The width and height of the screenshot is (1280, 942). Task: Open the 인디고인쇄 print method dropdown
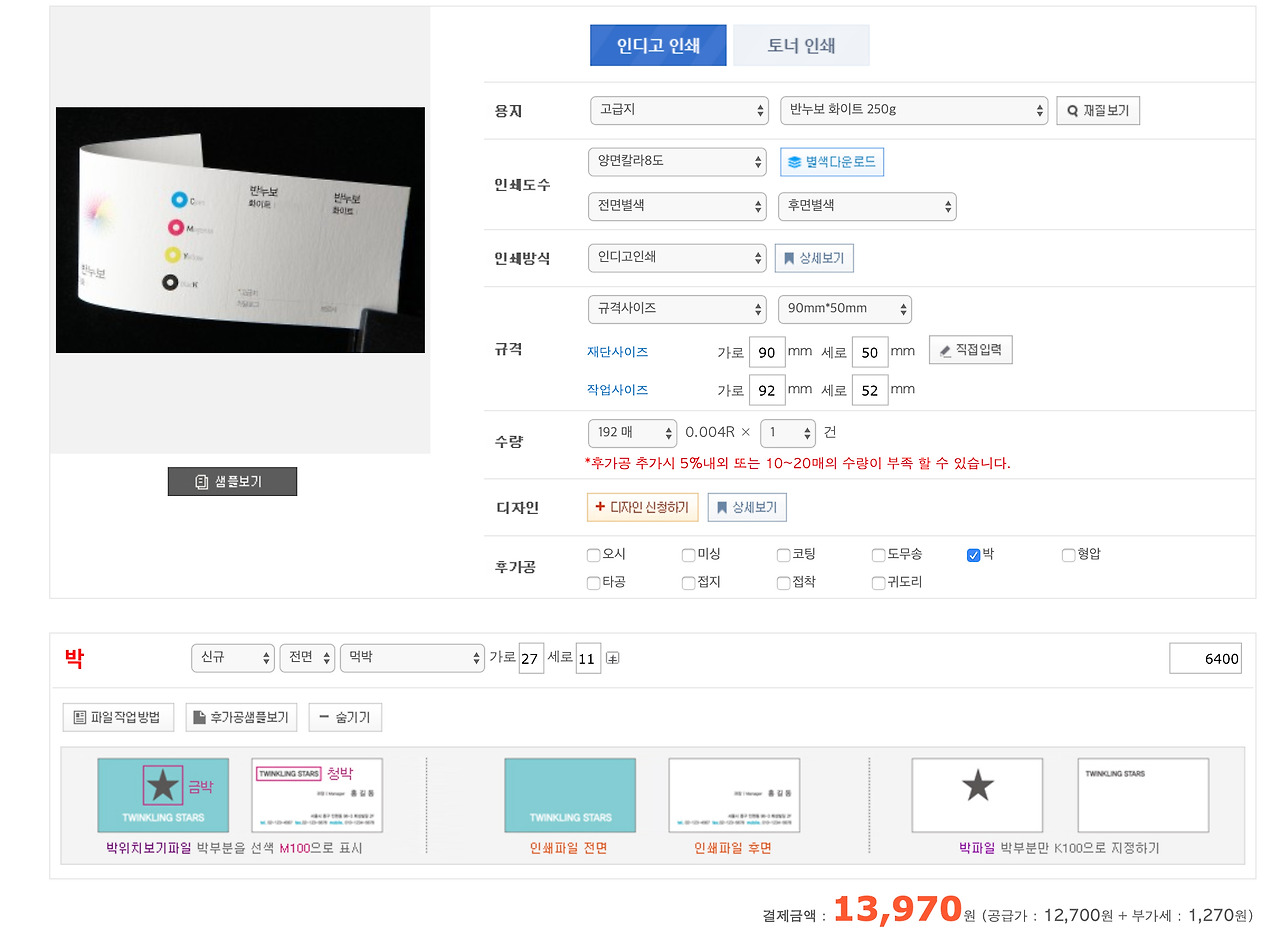coord(678,258)
